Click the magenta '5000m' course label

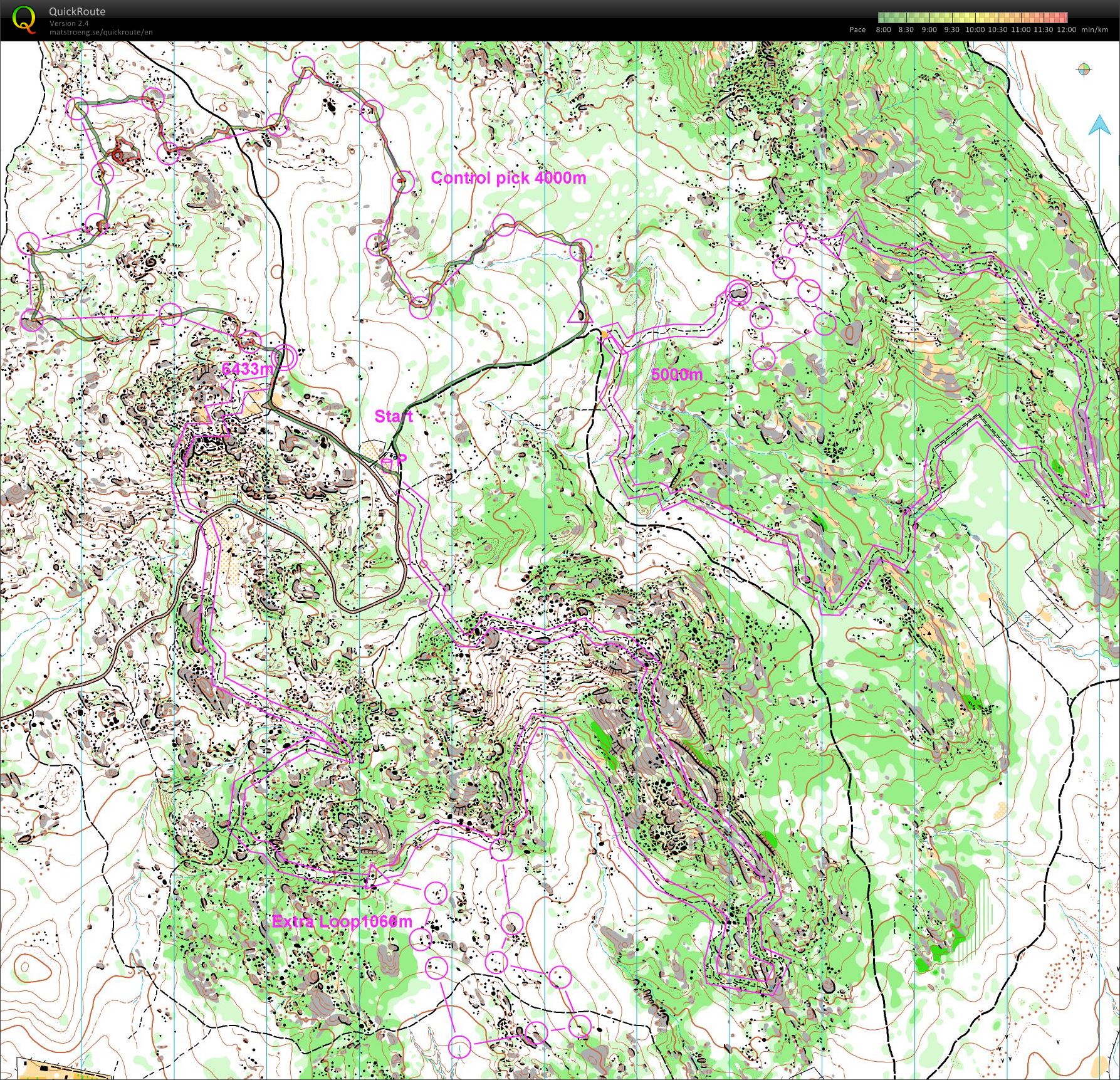676,375
